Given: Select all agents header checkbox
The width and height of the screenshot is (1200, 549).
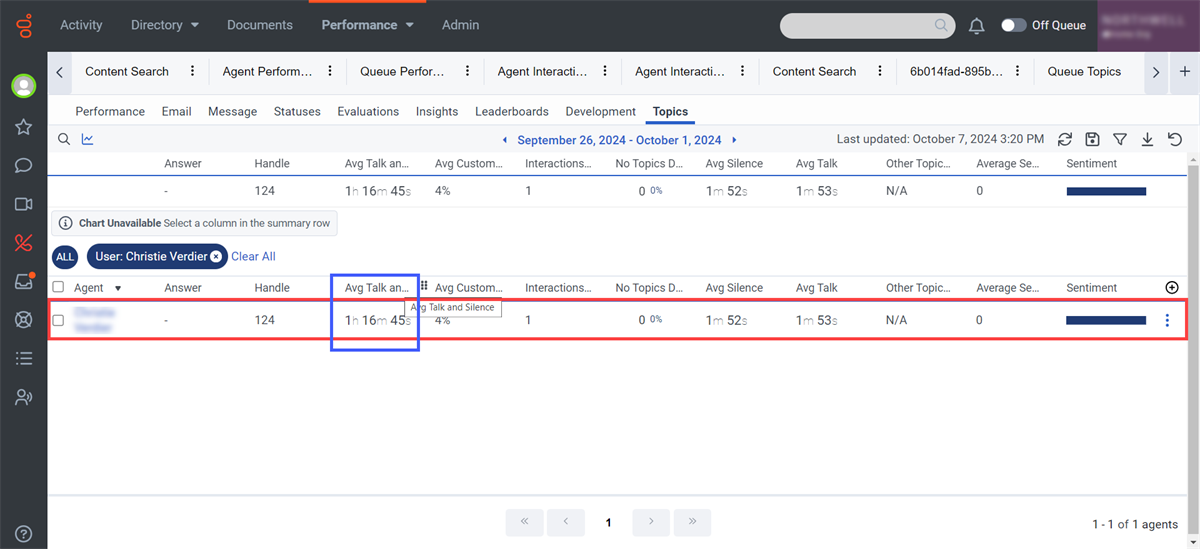Looking at the screenshot, I should pos(58,288).
